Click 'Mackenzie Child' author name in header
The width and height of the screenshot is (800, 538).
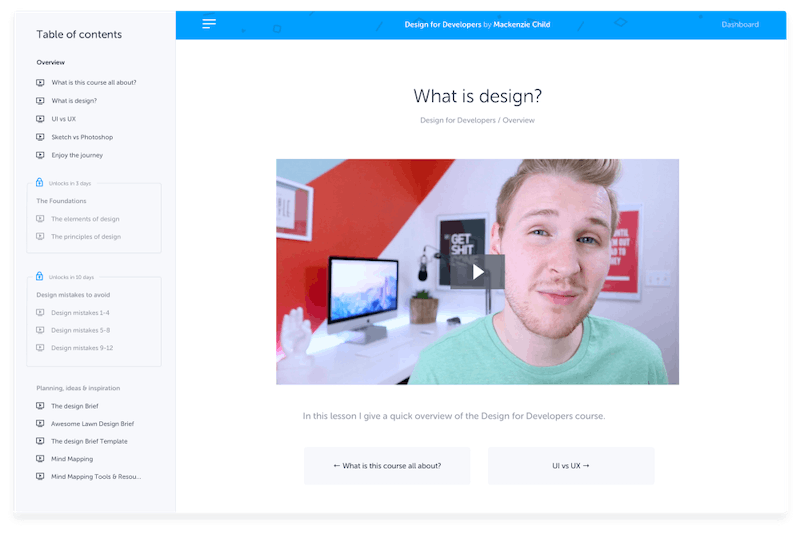(x=521, y=25)
